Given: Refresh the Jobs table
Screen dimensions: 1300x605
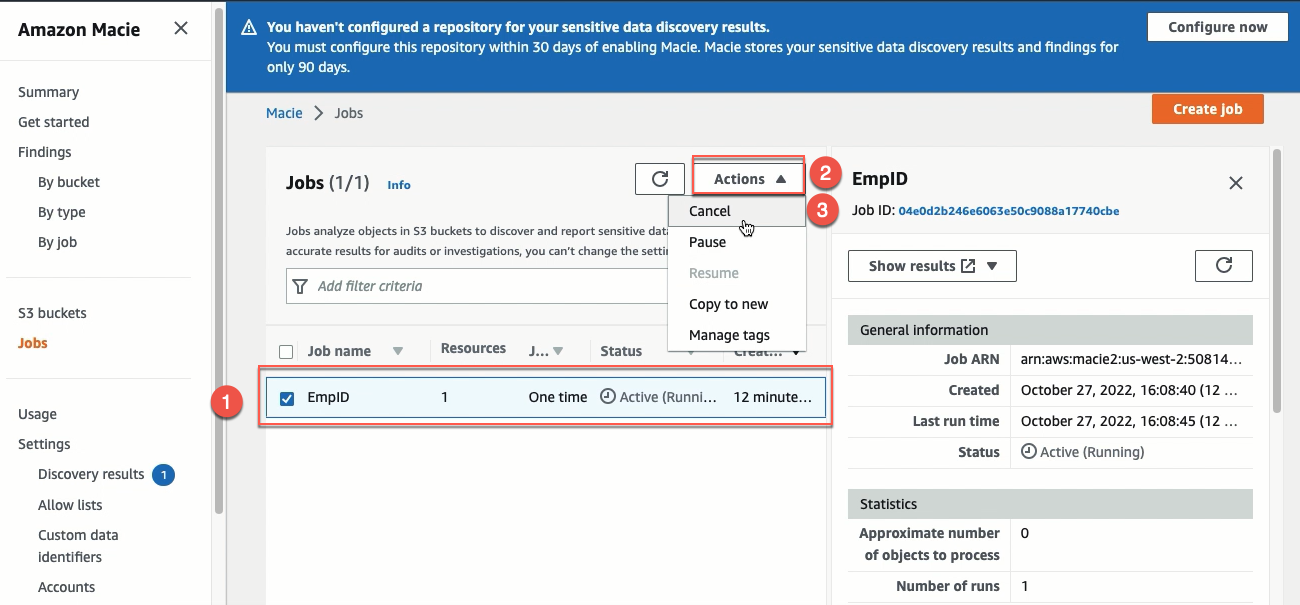Looking at the screenshot, I should coord(660,179).
